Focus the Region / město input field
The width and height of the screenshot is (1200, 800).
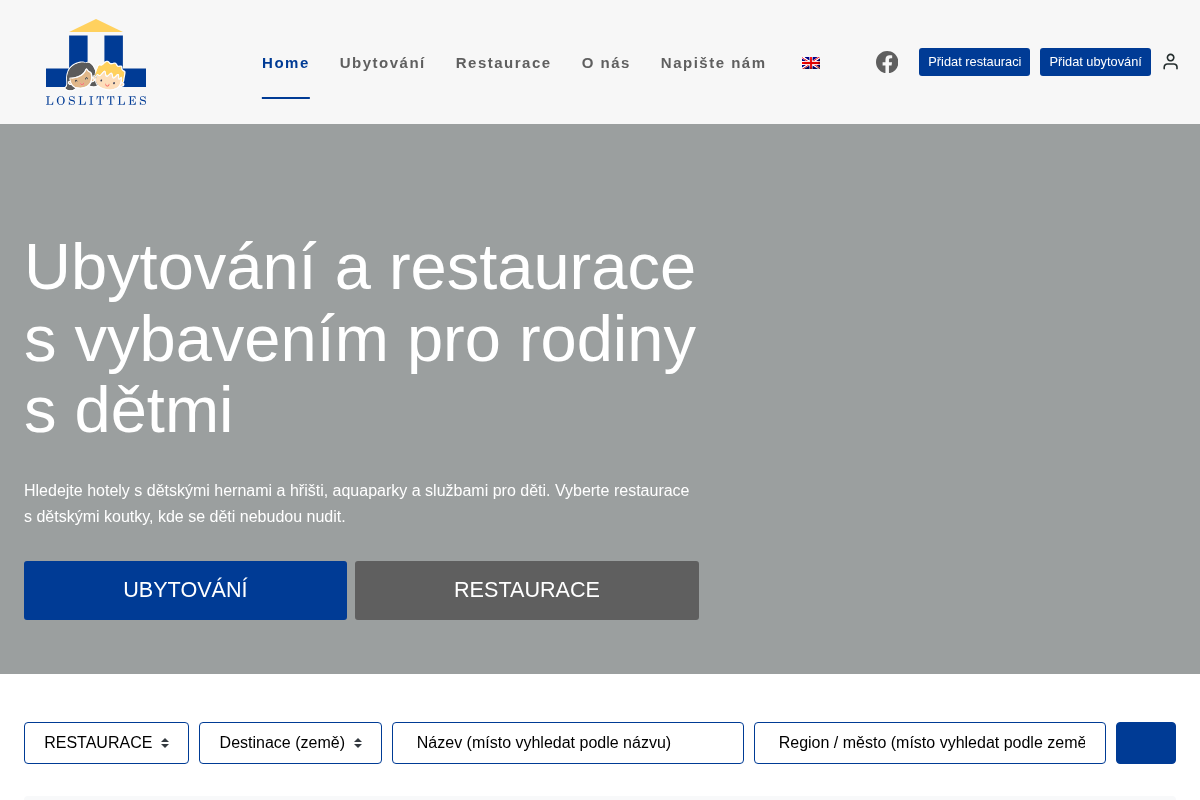[930, 743]
